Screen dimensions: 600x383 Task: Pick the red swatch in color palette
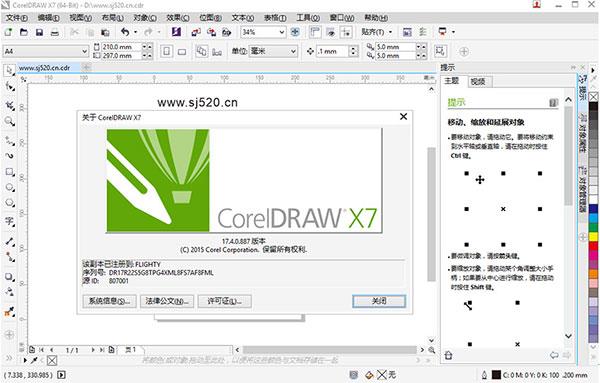click(593, 246)
